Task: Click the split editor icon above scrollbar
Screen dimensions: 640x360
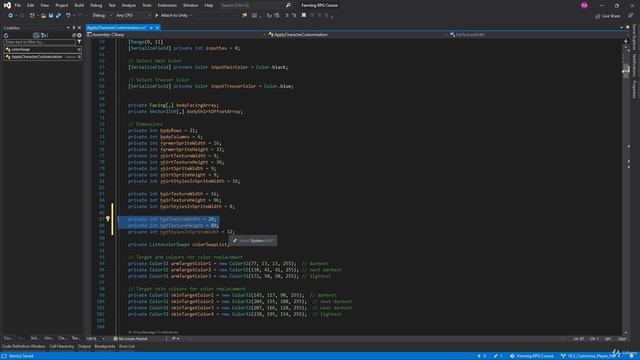Action: (626, 41)
